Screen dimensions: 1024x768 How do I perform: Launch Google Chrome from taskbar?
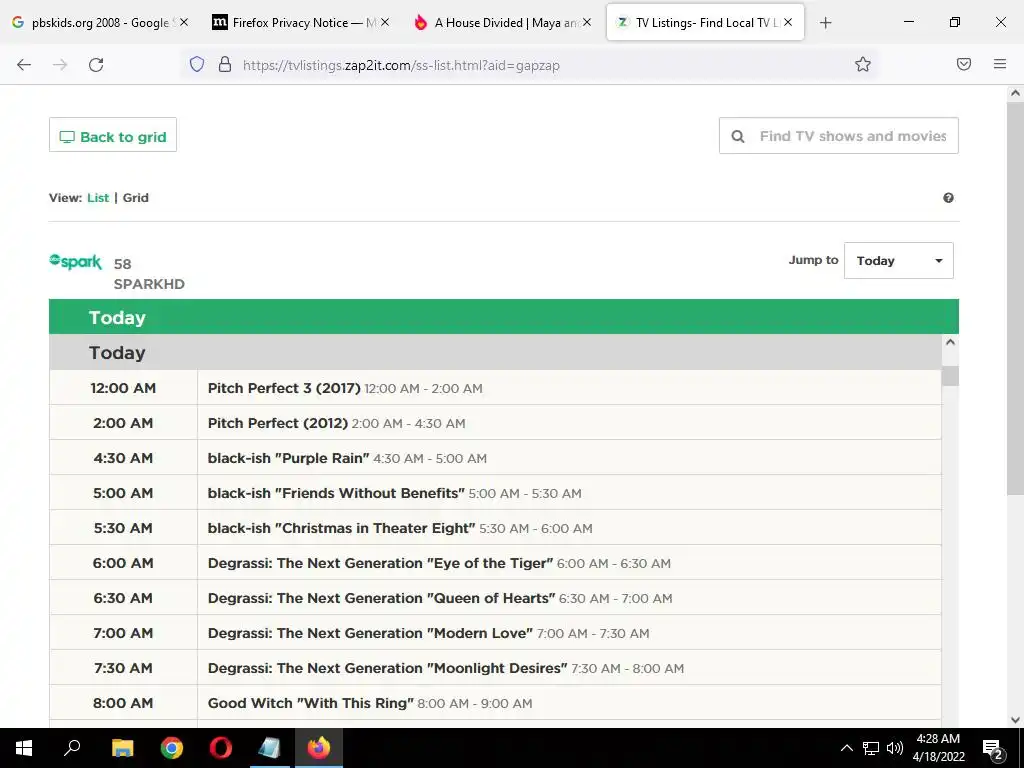pos(172,748)
